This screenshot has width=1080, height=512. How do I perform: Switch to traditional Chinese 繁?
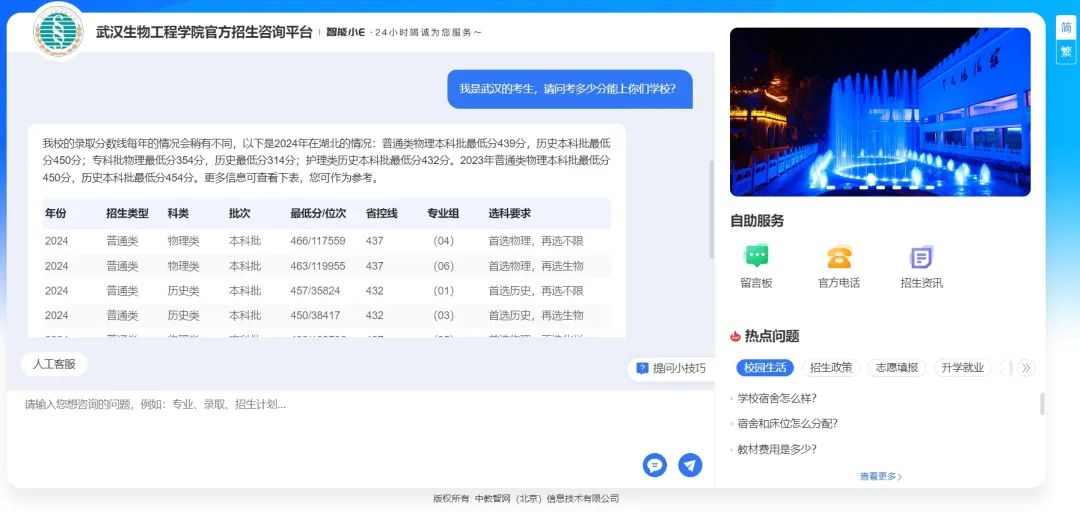[1066, 51]
